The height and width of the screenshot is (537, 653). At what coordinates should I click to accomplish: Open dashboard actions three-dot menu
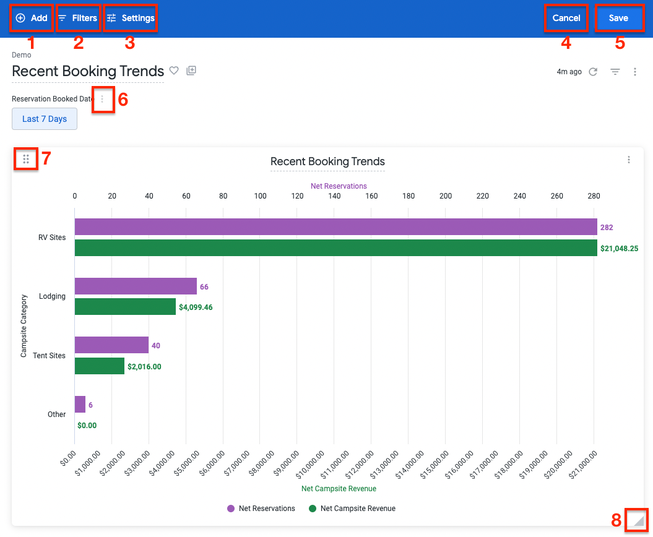pyautogui.click(x=635, y=72)
